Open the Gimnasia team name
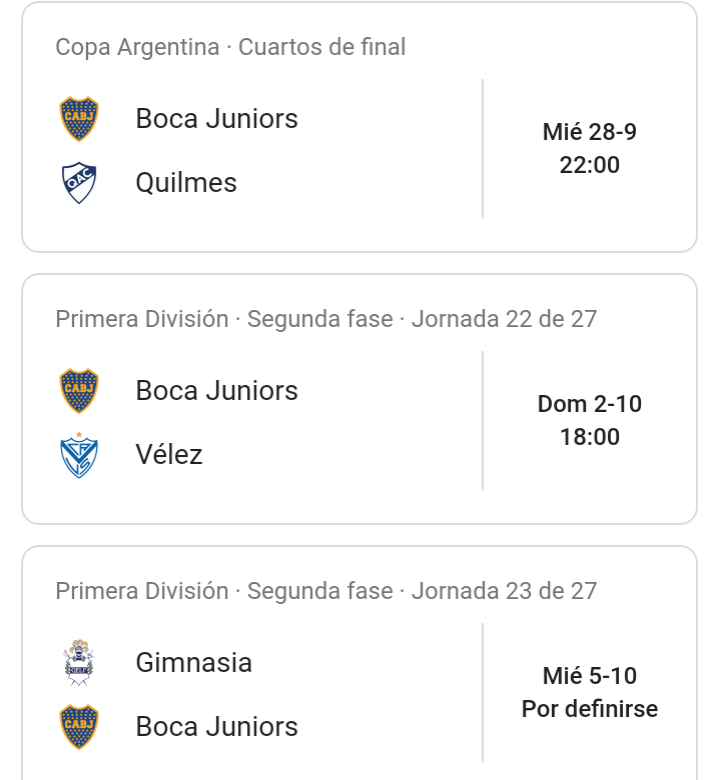This screenshot has height=780, width=719. [x=194, y=663]
